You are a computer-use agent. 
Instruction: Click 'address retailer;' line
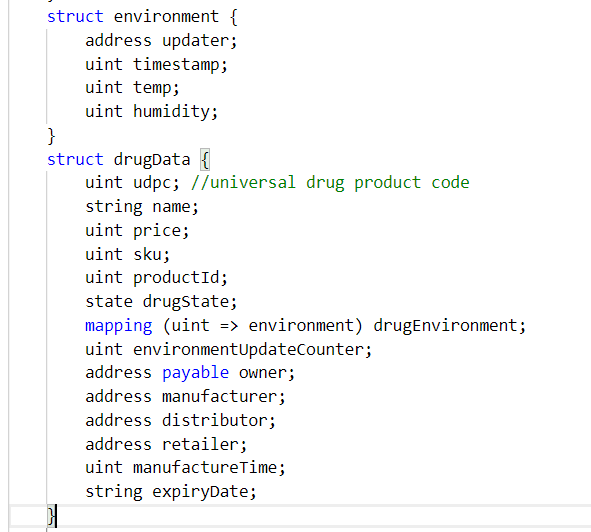pos(166,445)
